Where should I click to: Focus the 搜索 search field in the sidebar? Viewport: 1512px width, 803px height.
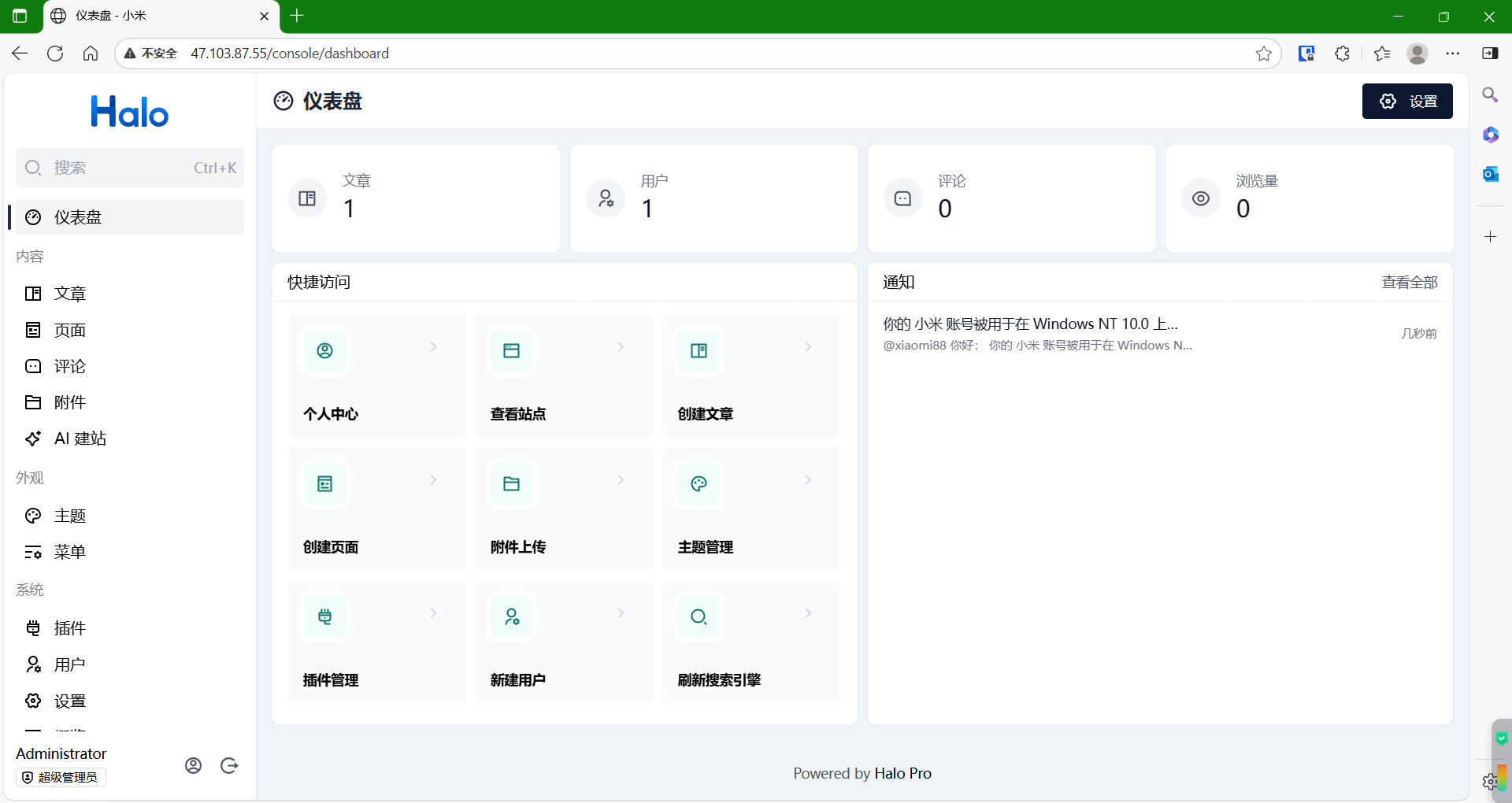click(x=130, y=168)
